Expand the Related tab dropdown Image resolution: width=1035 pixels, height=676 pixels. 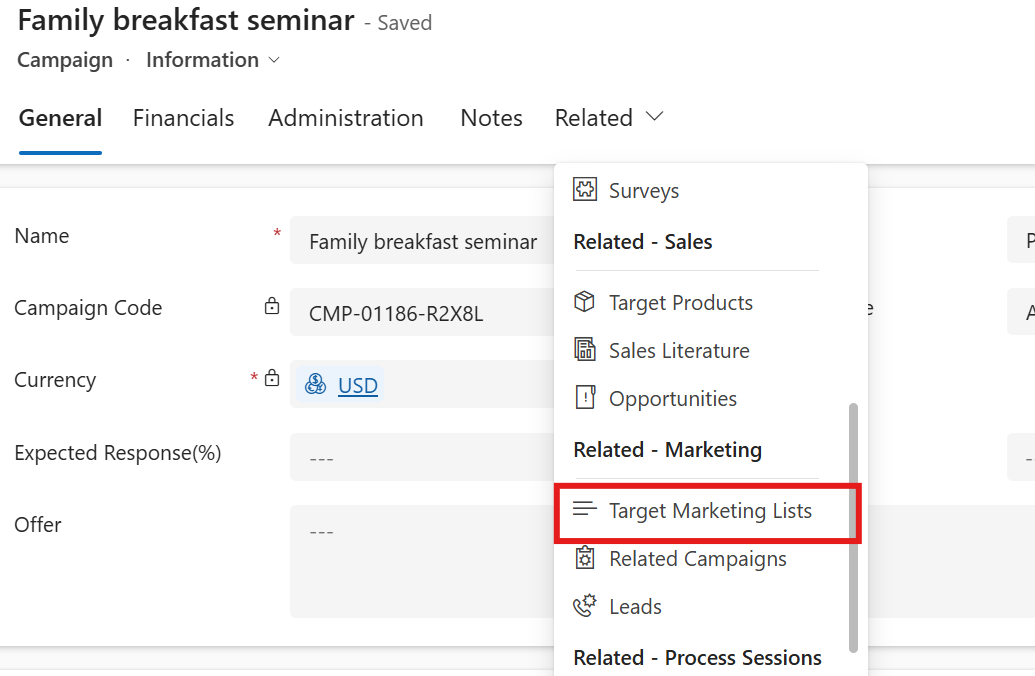[x=609, y=118]
